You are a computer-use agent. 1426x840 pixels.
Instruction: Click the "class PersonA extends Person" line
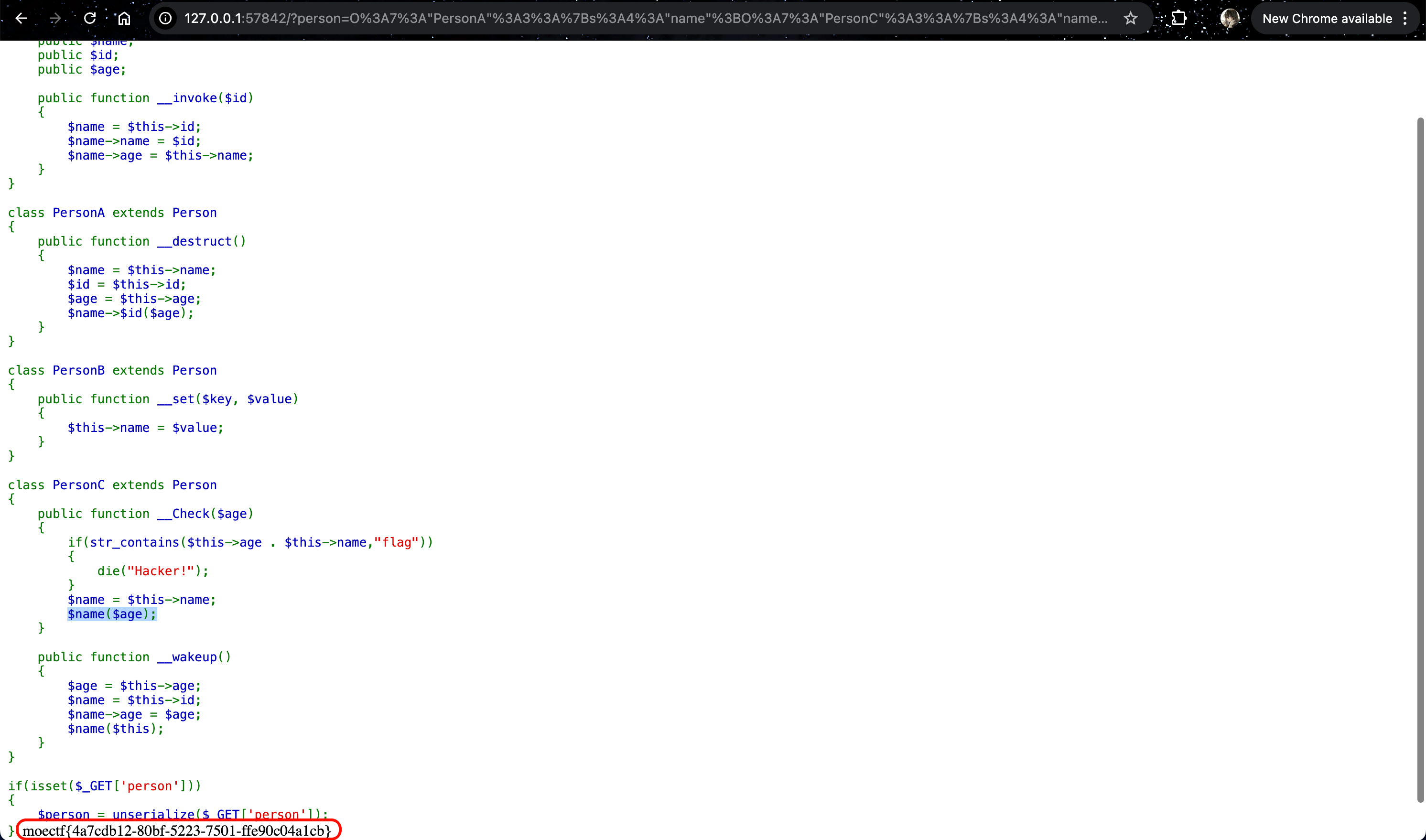(x=112, y=213)
